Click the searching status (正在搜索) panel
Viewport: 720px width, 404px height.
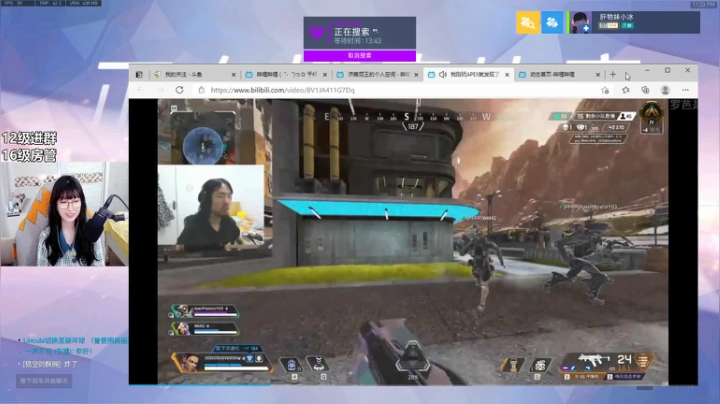[360, 33]
